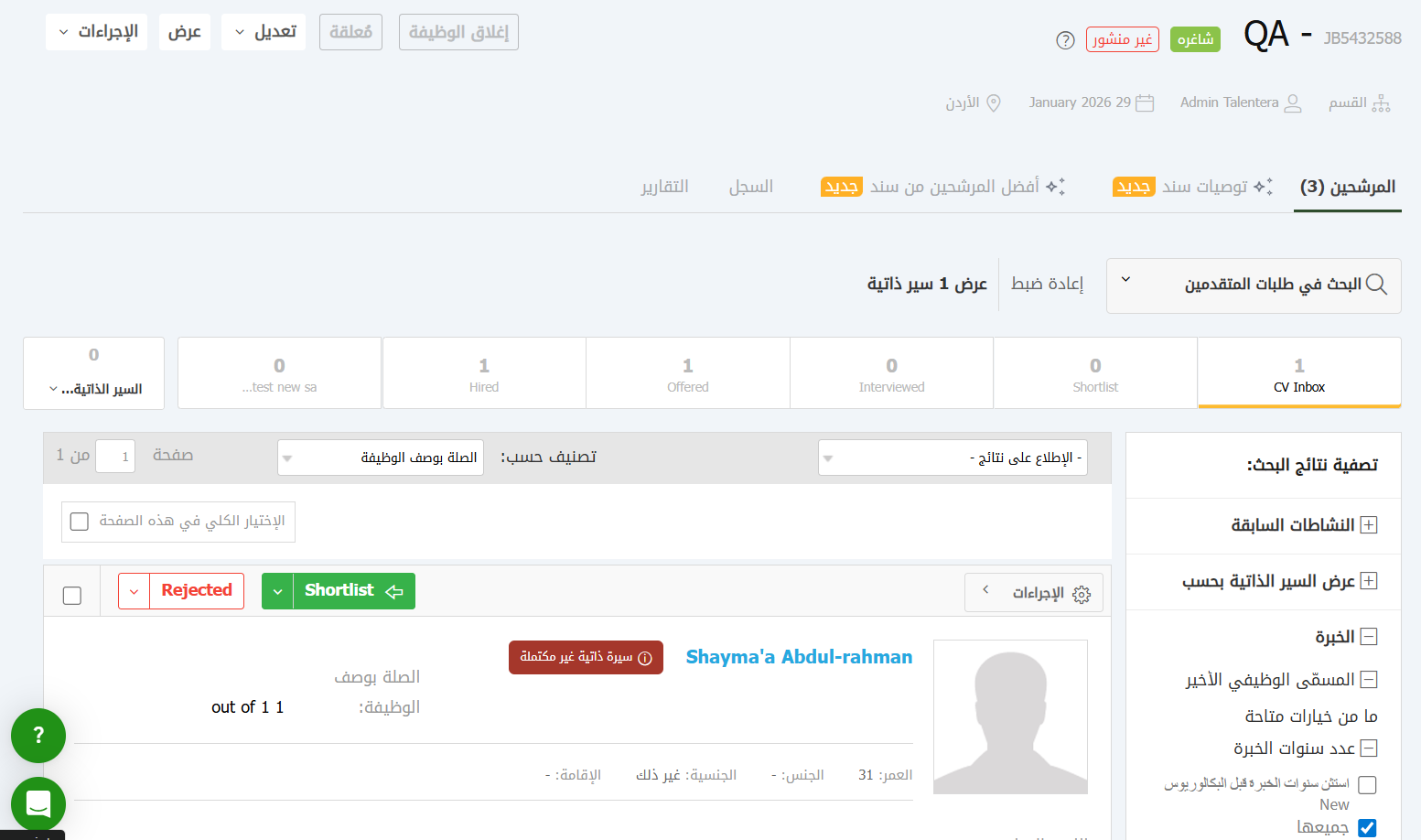
Task: Open the التقارير tab
Action: tap(664, 187)
